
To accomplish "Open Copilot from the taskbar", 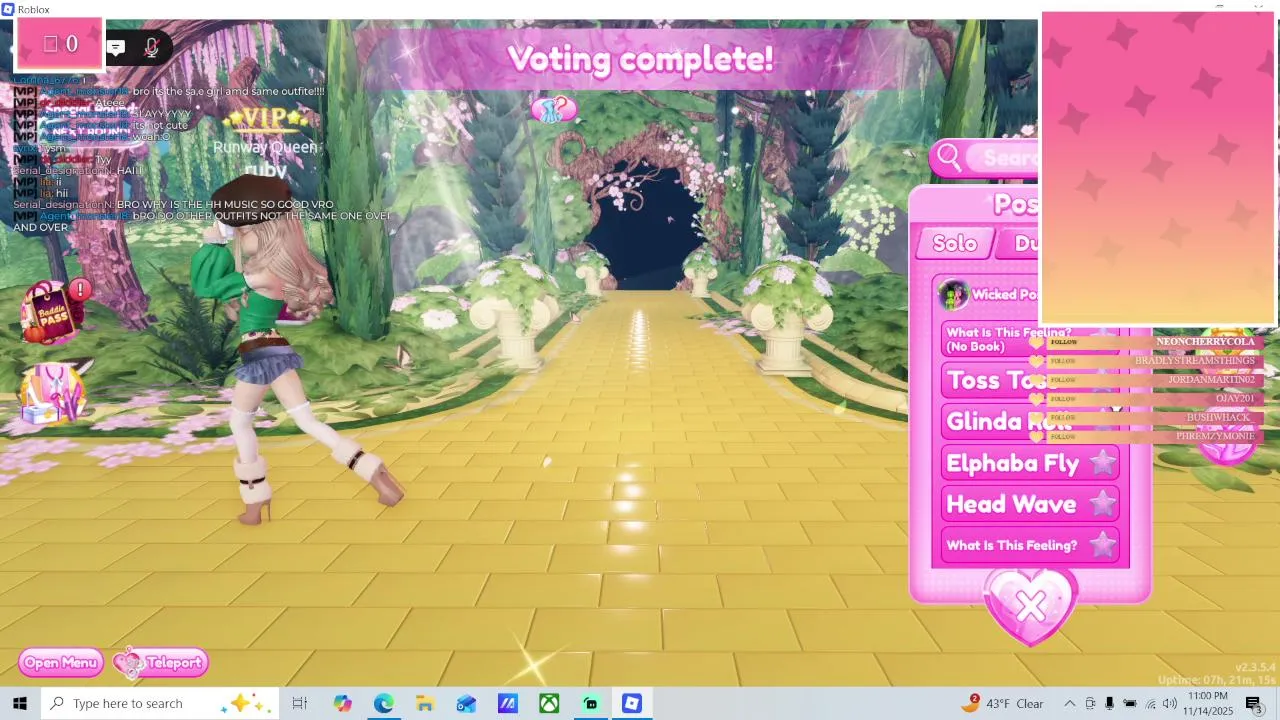I will click(x=342, y=703).
